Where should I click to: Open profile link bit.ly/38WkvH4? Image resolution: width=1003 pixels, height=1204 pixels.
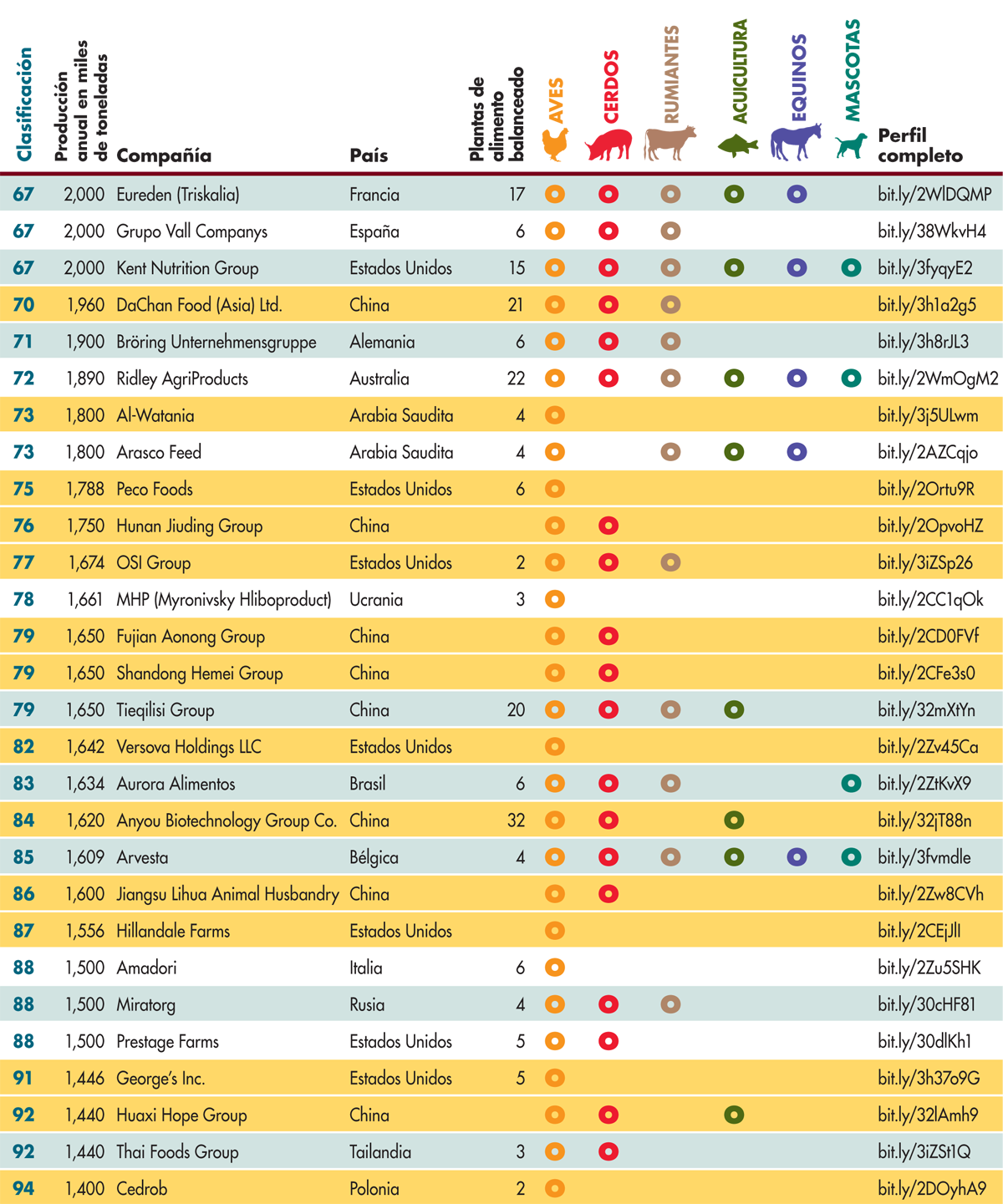click(x=932, y=231)
